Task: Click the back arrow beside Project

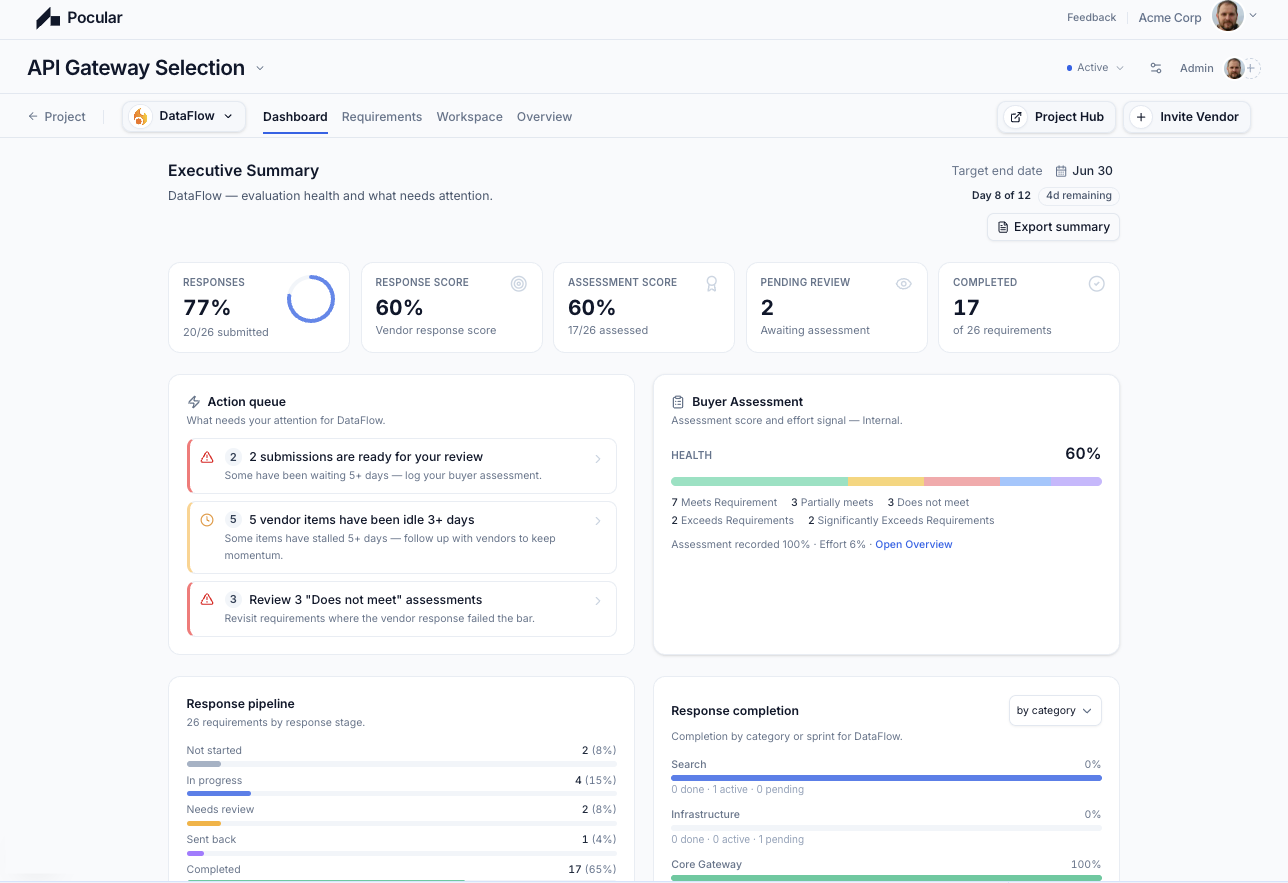Action: (33, 117)
